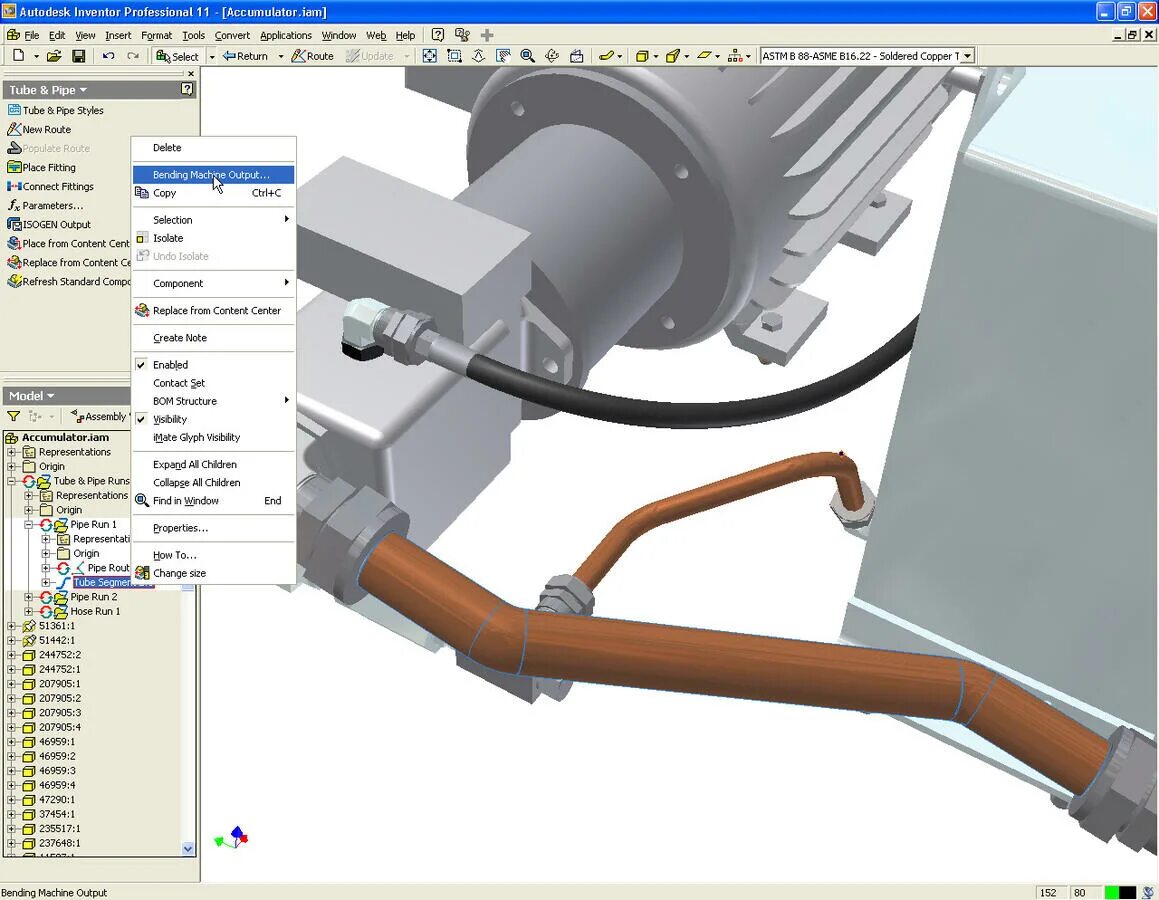Click the Undo toolbar icon

click(109, 55)
